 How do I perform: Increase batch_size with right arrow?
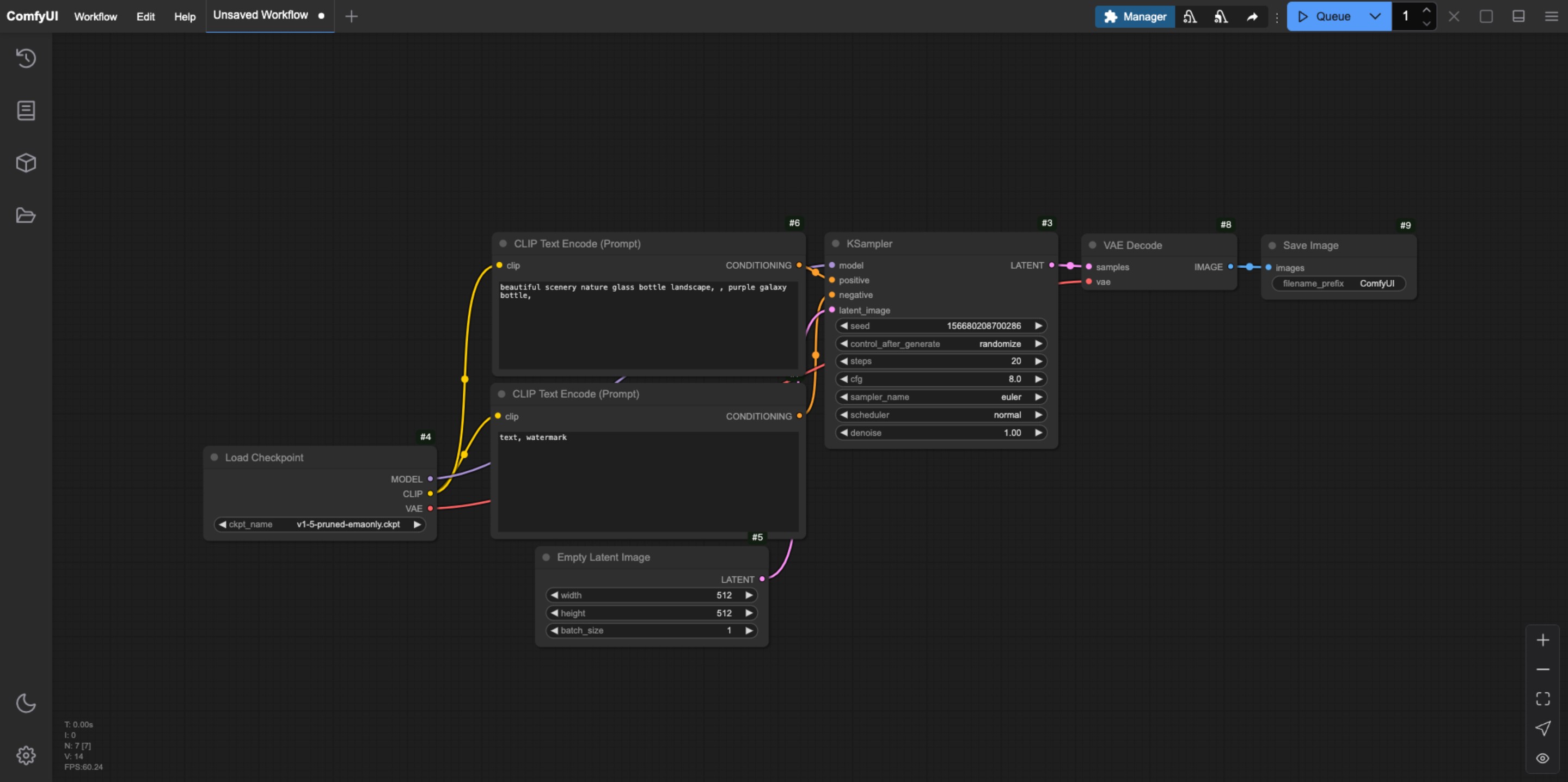coord(749,631)
